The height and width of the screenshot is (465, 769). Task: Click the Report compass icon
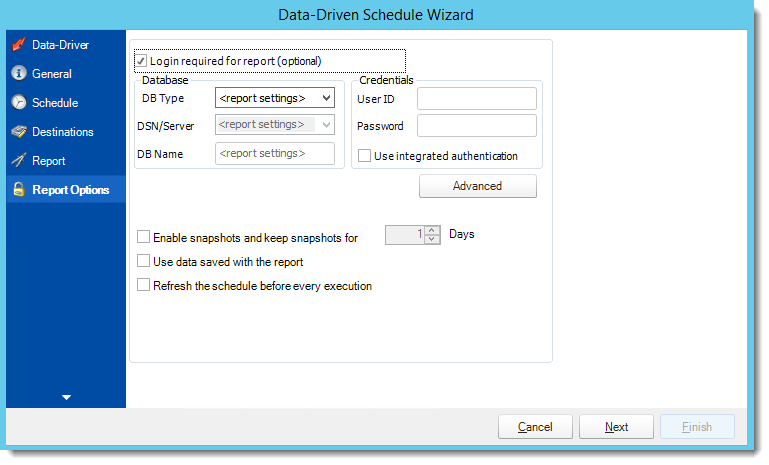click(x=19, y=160)
